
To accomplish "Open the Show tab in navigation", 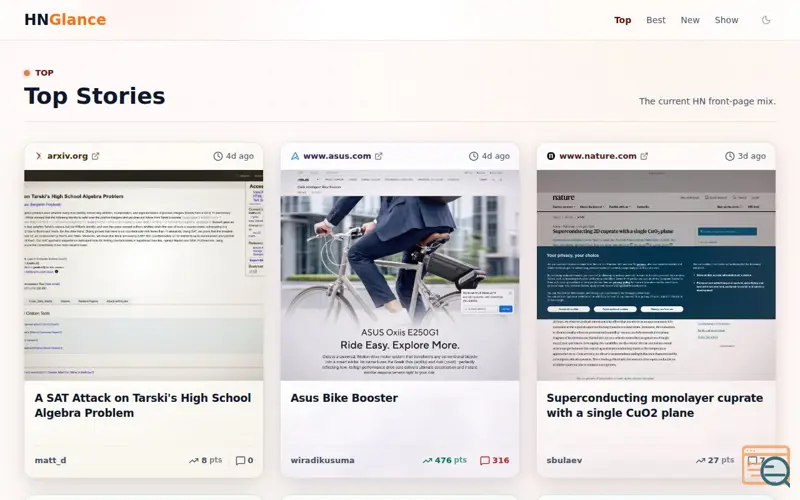I will [x=726, y=20].
